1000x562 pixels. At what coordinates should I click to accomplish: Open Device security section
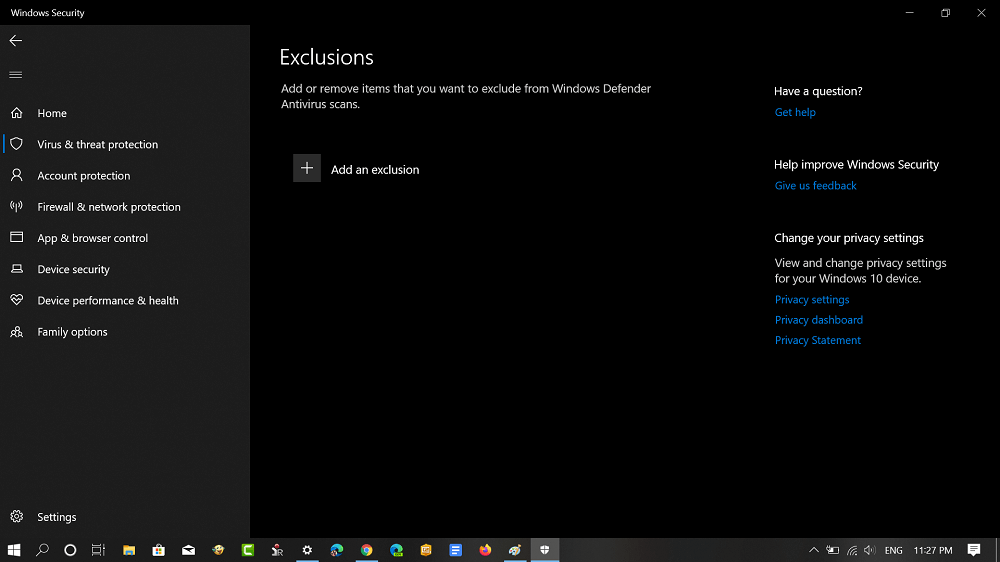73,270
